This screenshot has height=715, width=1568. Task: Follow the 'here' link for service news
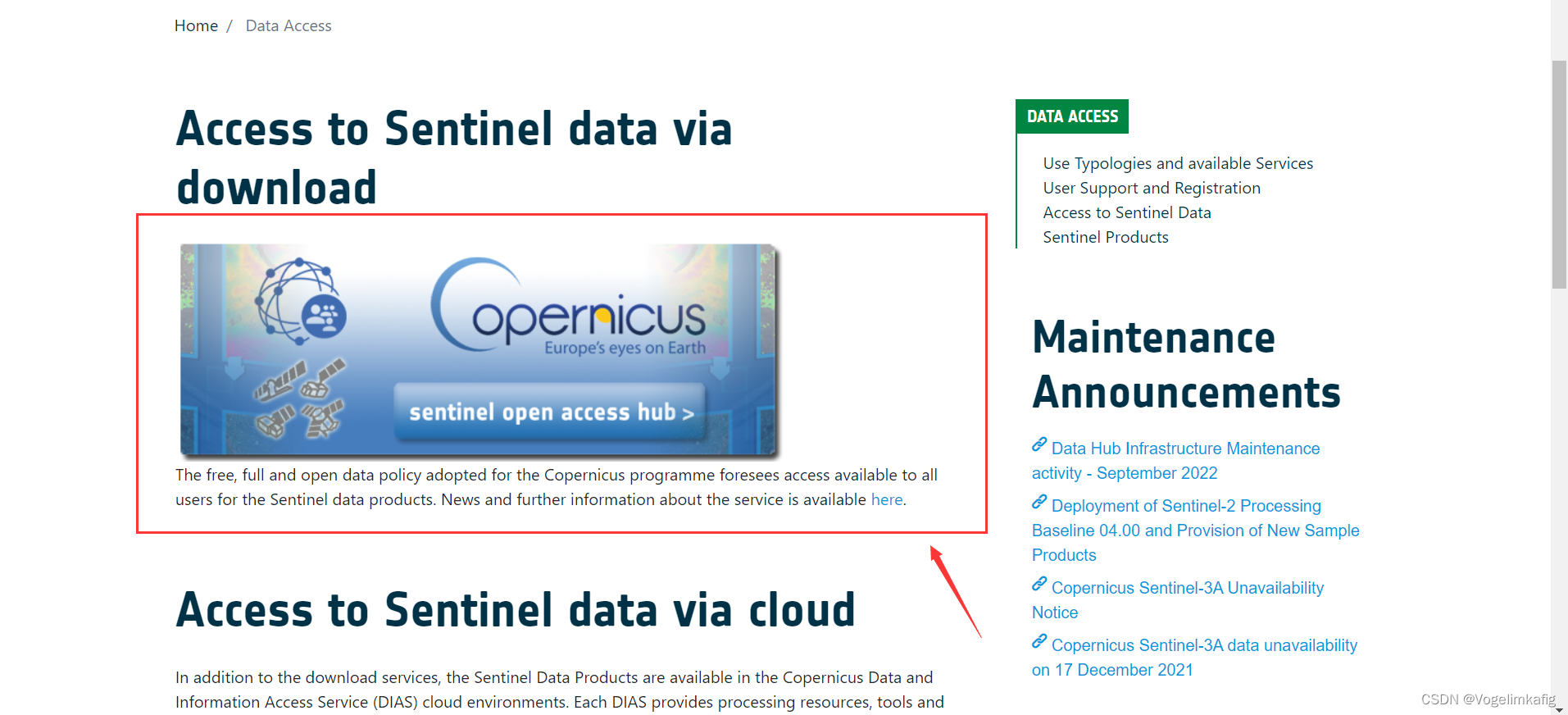pyautogui.click(x=886, y=499)
